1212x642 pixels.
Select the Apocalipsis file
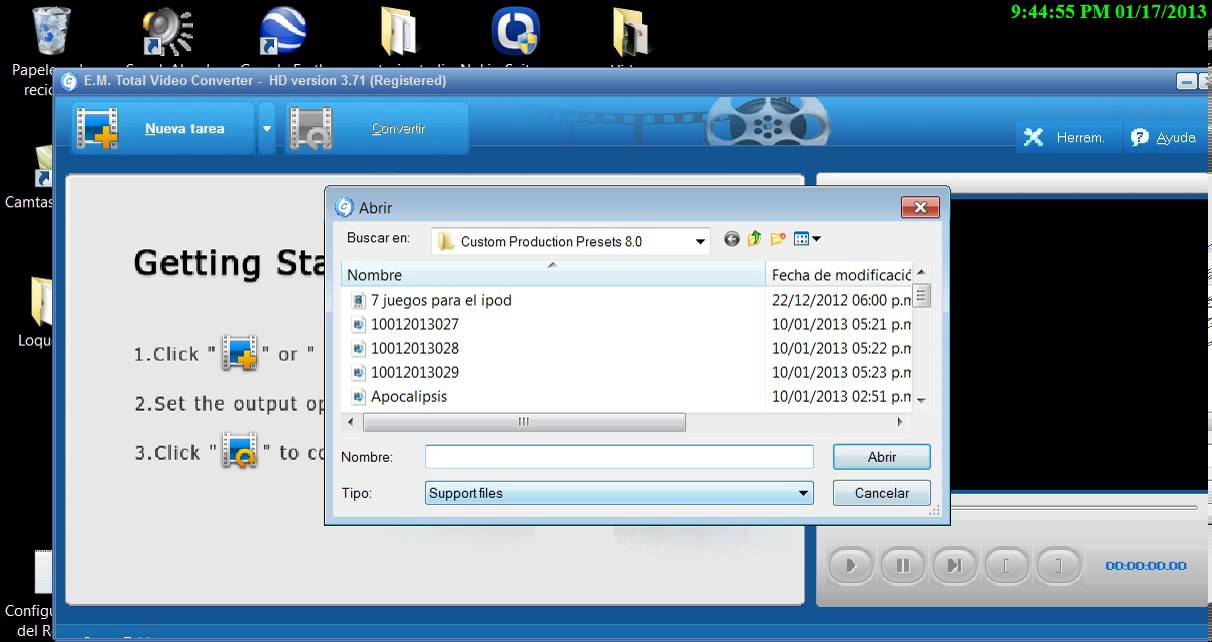[409, 396]
